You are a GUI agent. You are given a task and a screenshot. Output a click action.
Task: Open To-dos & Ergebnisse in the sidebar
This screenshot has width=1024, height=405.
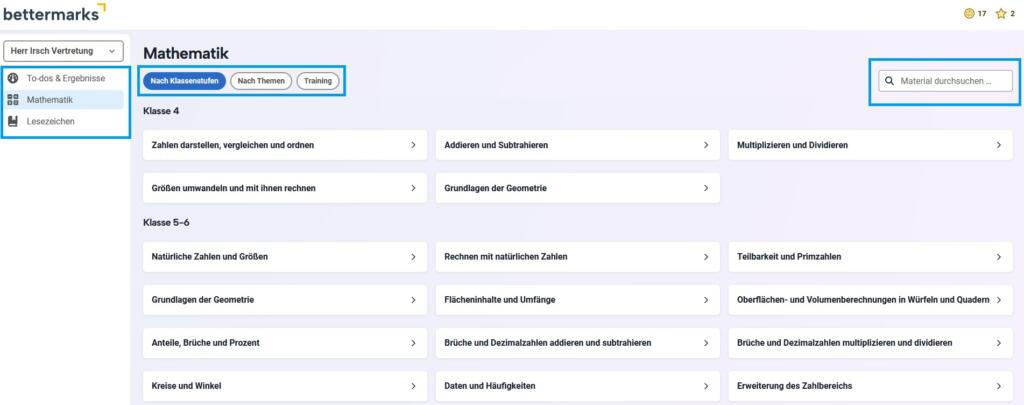click(66, 78)
